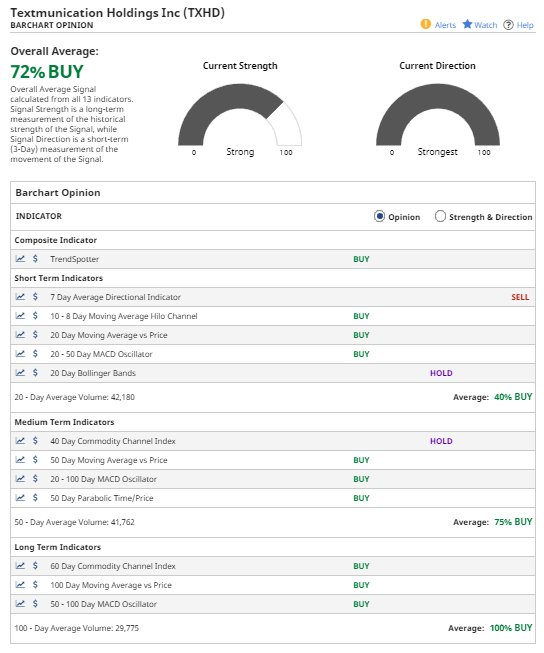Open chart icon for 40 Day Commodity Channel Index
Viewport: 544px width, 653px height.
[20, 441]
